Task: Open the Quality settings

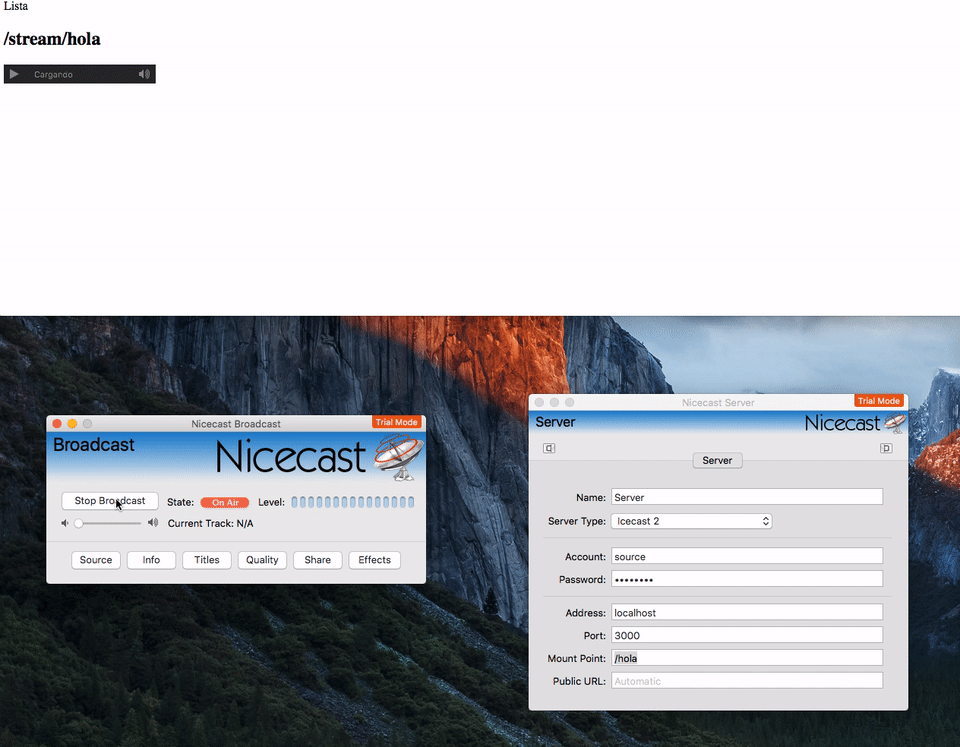Action: click(262, 560)
